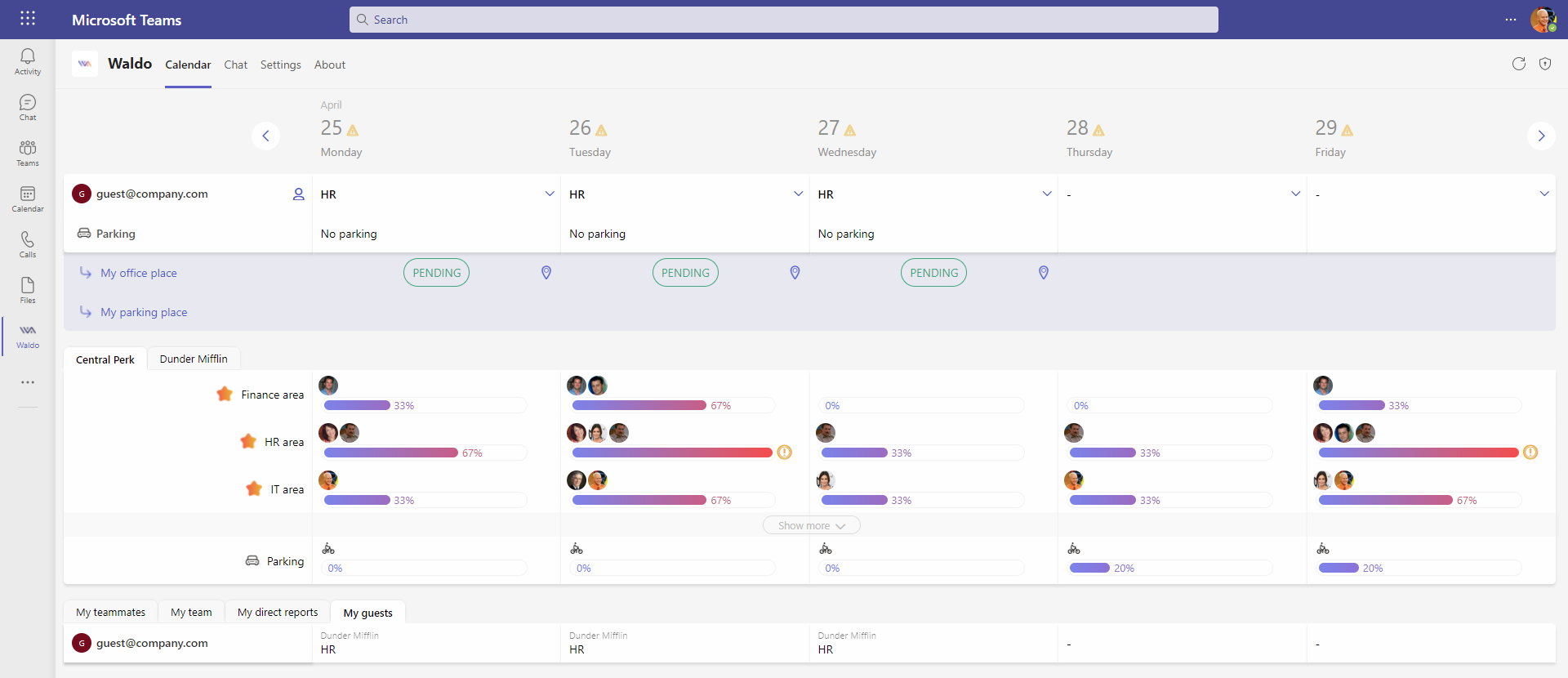Open the Settings tab of Waldo
Image resolution: width=1568 pixels, height=678 pixels.
281,65
